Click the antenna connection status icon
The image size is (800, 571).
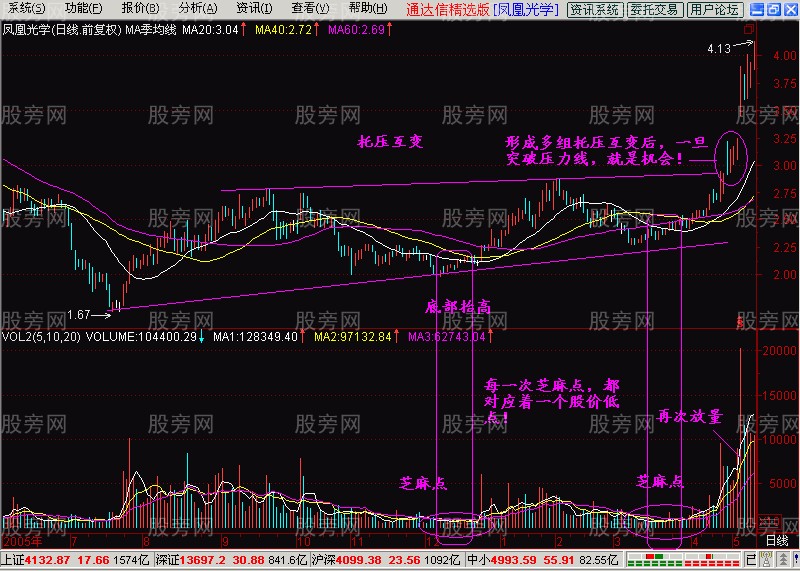(765, 558)
